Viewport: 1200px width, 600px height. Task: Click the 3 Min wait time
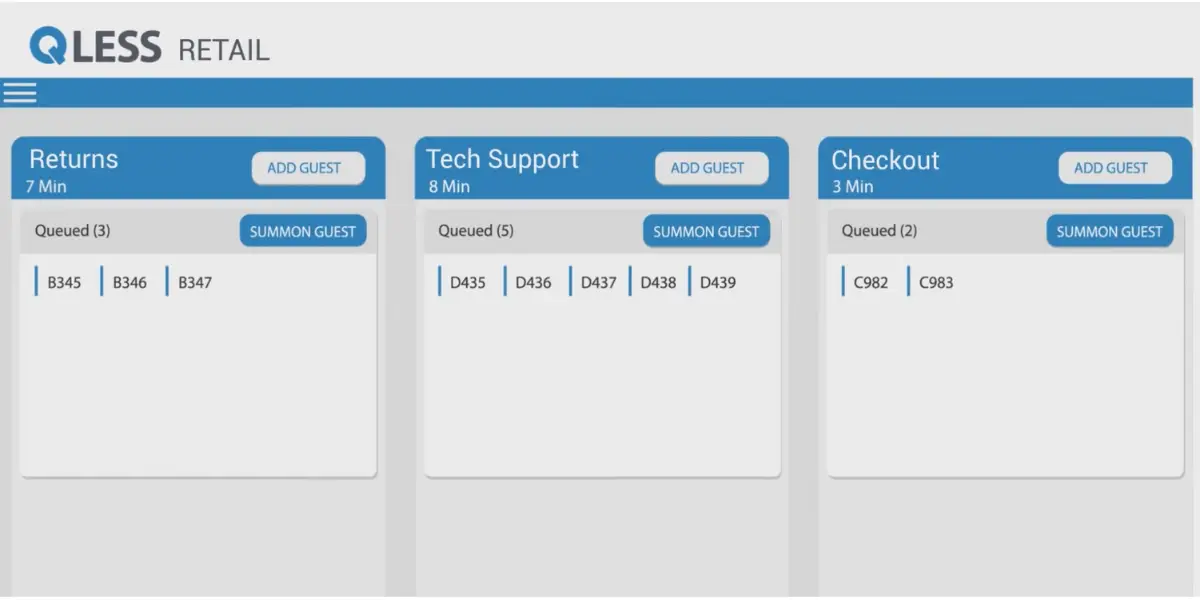853,187
